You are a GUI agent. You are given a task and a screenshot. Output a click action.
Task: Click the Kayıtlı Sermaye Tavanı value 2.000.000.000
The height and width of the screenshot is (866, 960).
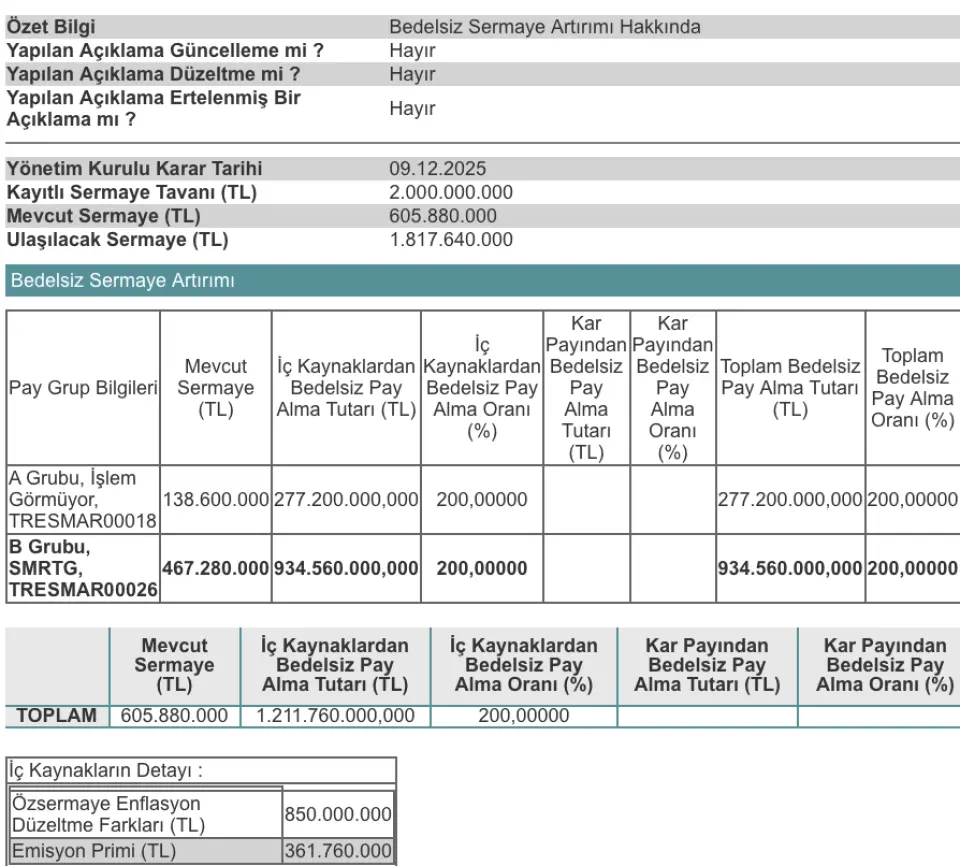[x=451, y=193]
